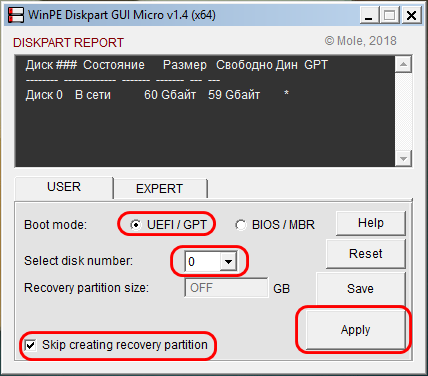Click the Save button
Viewport: 428px width, 376px height.
[360, 289]
